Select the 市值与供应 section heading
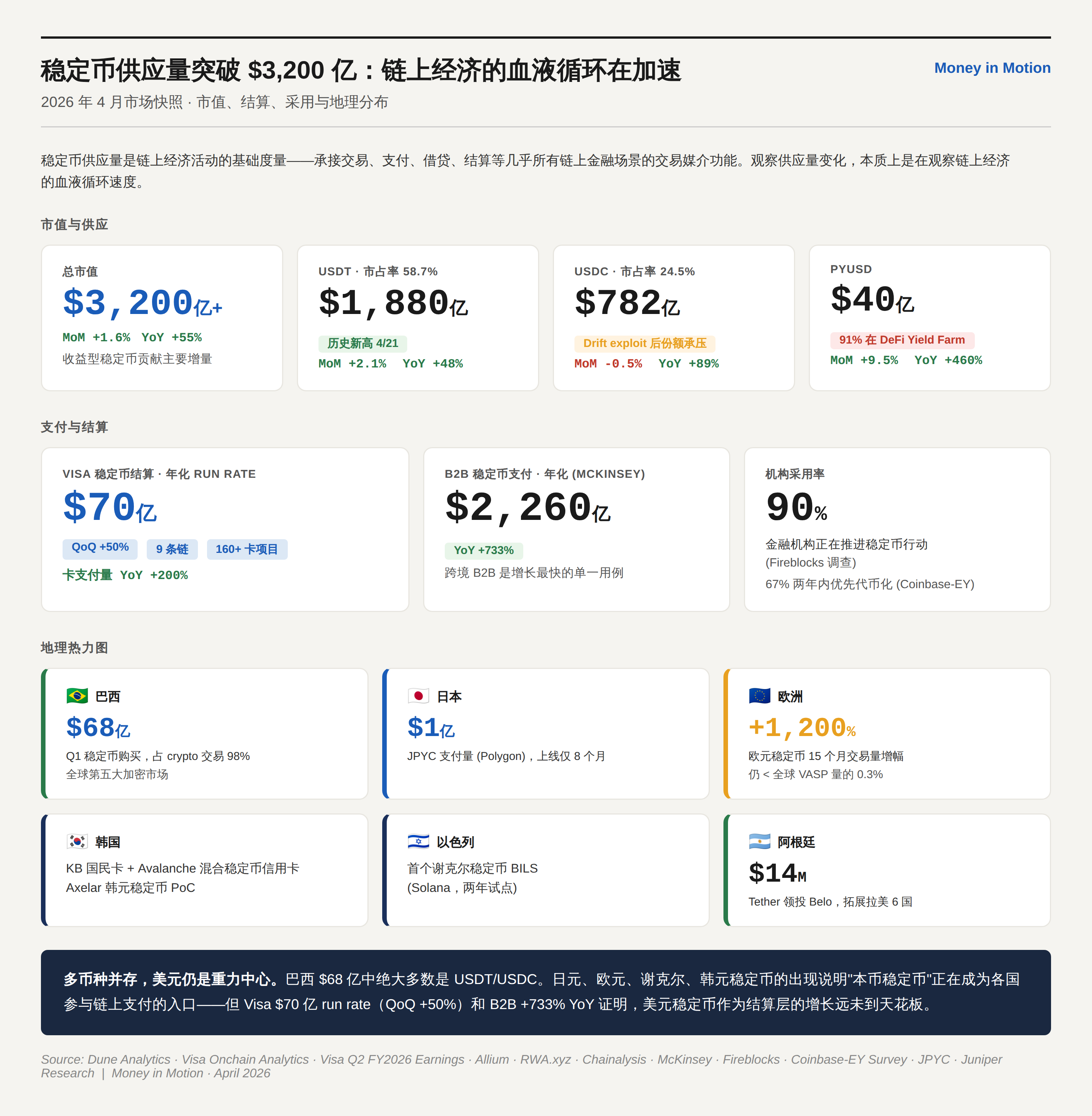Screen dimensions: 1092x1116 [x=74, y=225]
